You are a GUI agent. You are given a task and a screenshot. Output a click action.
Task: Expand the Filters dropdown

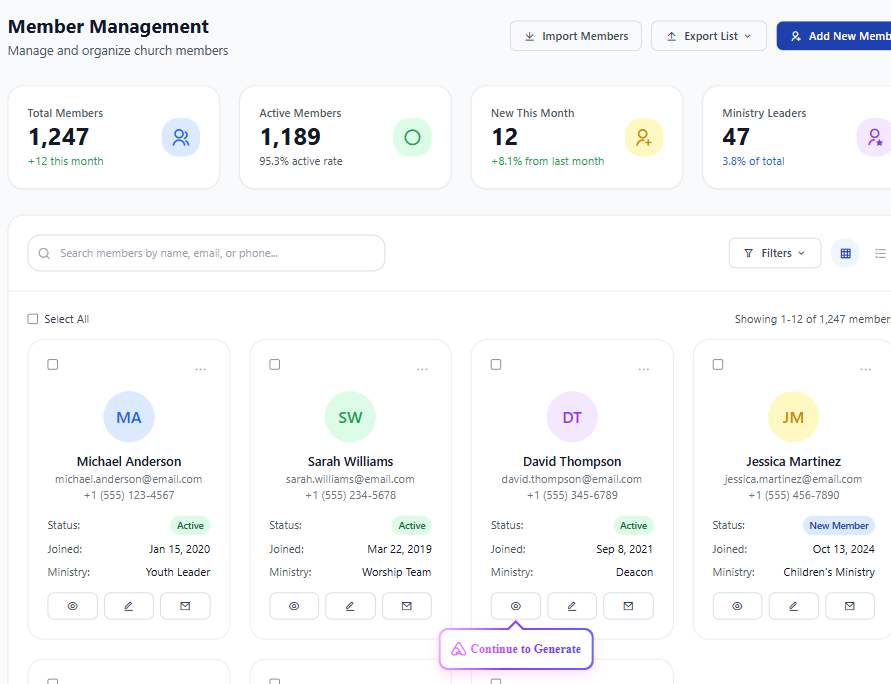coord(775,253)
